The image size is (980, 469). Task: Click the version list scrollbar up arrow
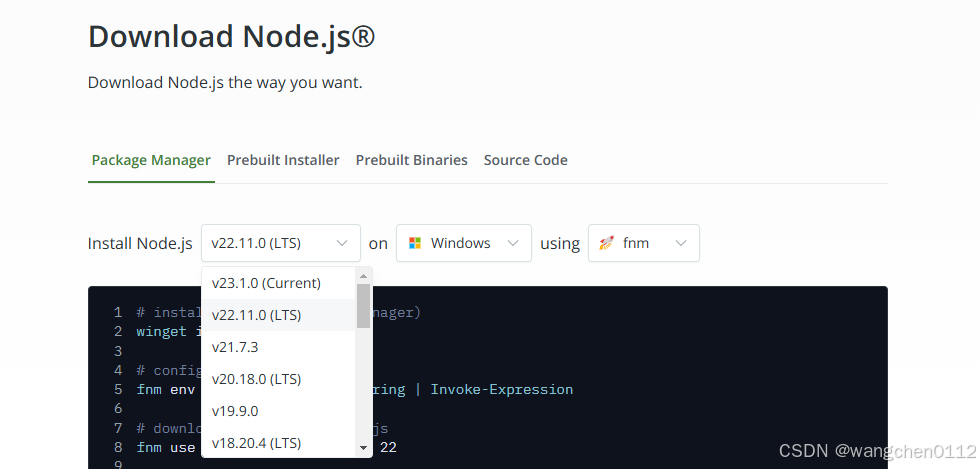coord(363,276)
